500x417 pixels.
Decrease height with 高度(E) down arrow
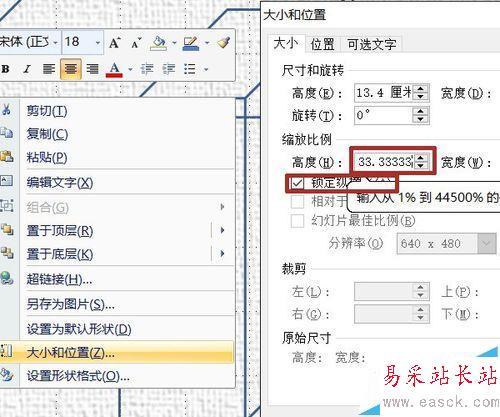pyautogui.click(x=421, y=97)
